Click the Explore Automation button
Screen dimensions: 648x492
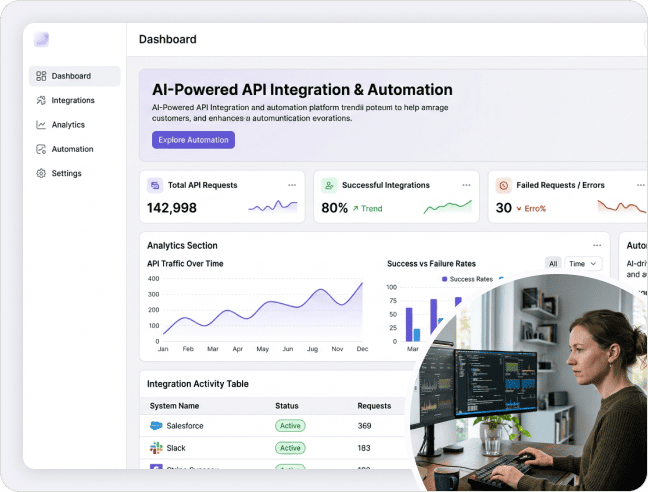193,140
